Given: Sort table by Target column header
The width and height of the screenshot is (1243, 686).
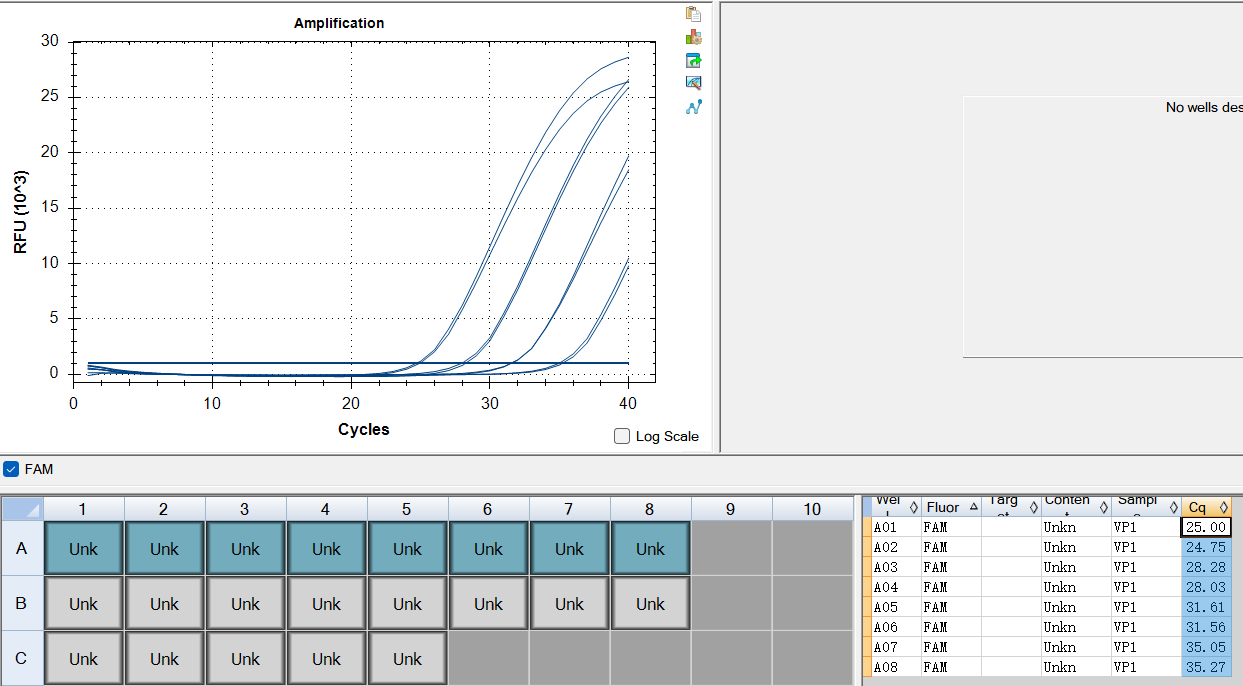Looking at the screenshot, I should [x=1011, y=507].
